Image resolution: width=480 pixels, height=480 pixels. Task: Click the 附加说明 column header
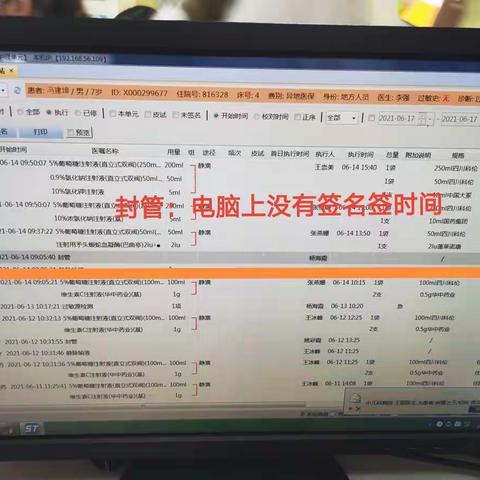pos(418,155)
